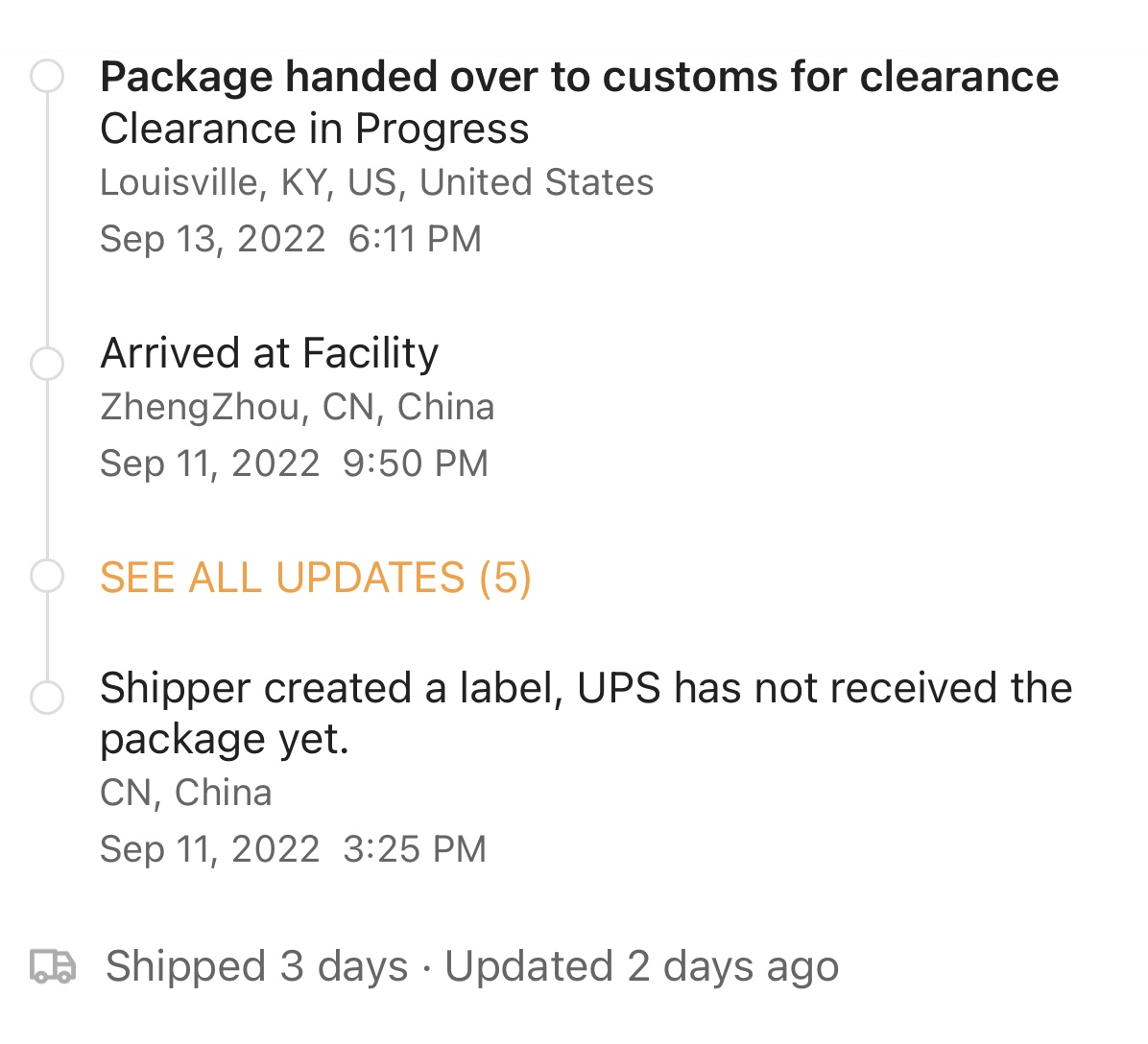Click the delivery truck icon

tap(53, 966)
